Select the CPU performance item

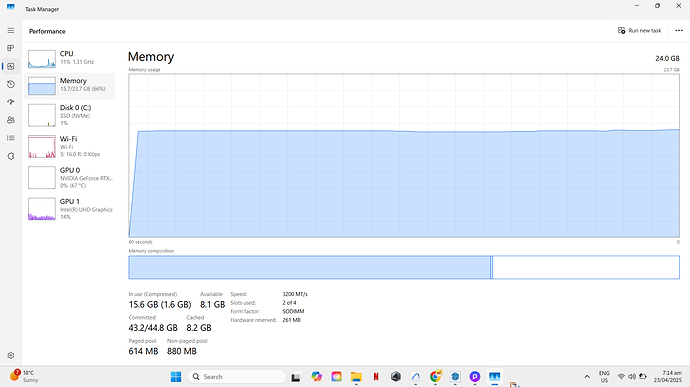[x=70, y=59]
